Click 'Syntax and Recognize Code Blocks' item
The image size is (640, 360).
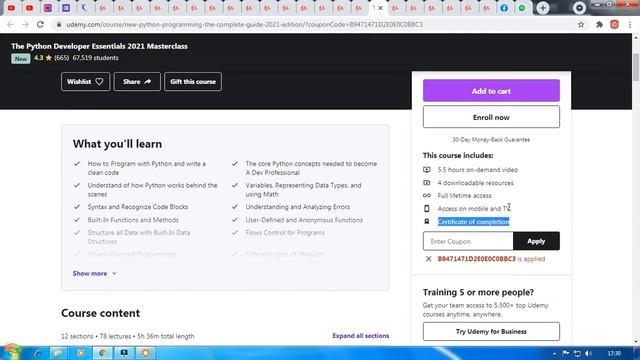138,207
